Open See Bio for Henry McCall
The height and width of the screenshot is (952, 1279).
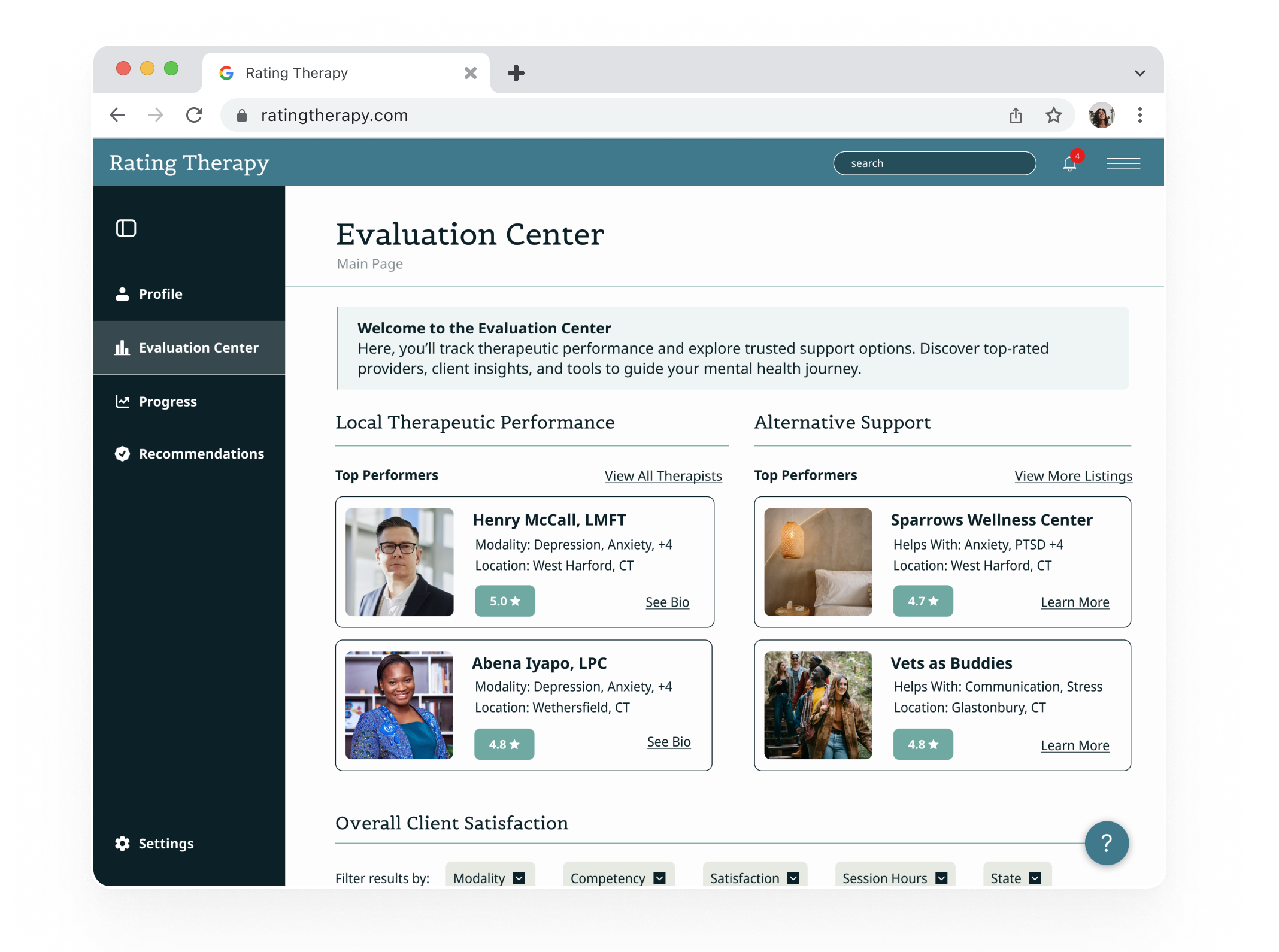[x=667, y=602]
